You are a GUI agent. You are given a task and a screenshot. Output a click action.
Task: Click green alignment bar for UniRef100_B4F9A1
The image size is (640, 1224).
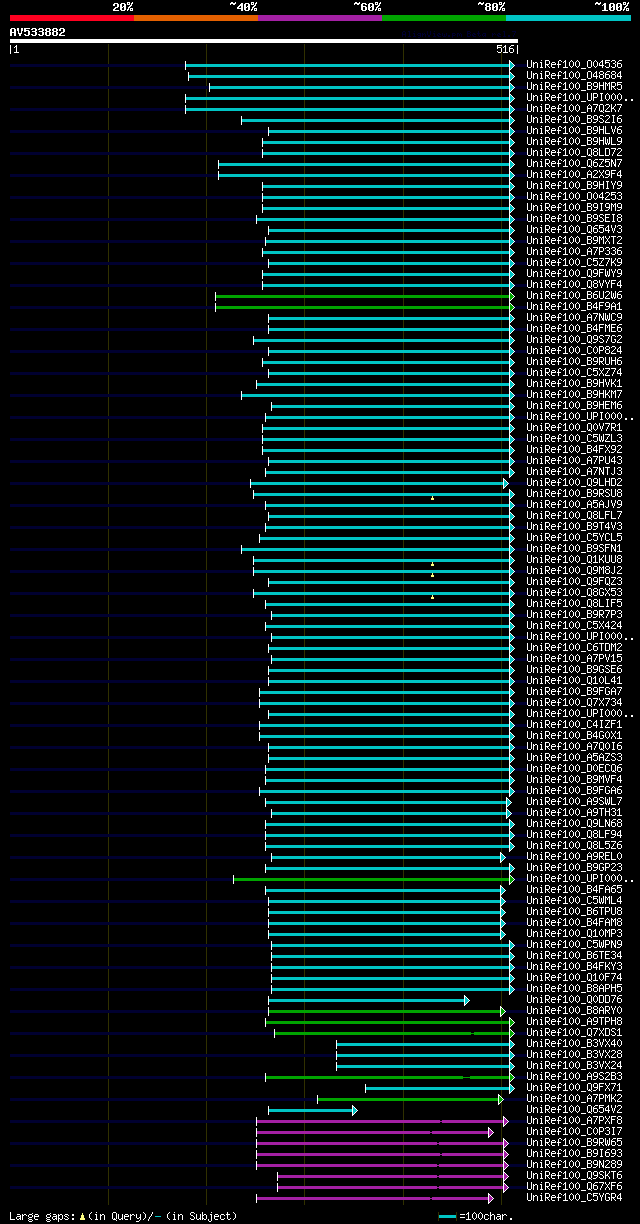(x=364, y=307)
